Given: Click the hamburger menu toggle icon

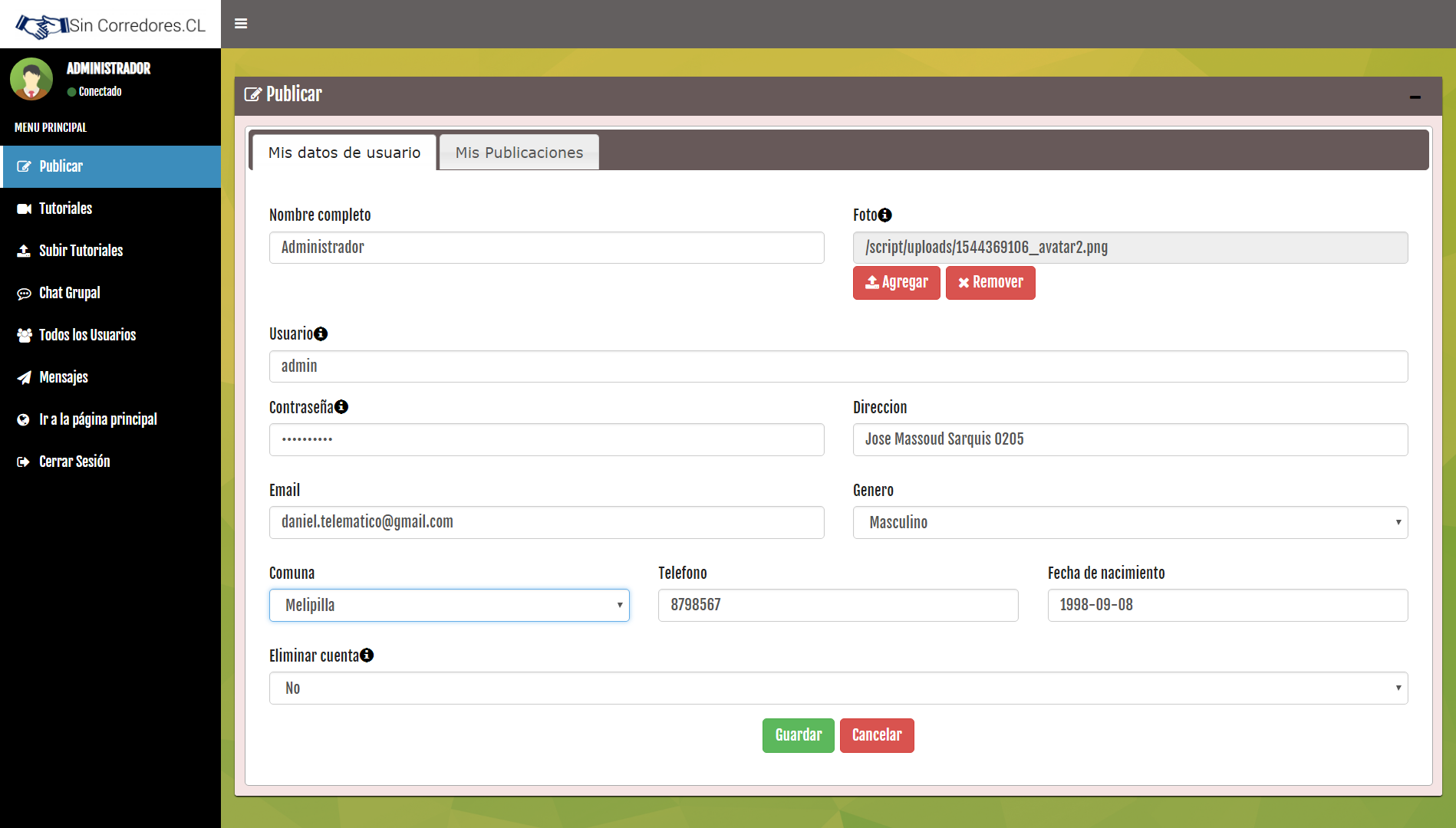Looking at the screenshot, I should (x=241, y=24).
